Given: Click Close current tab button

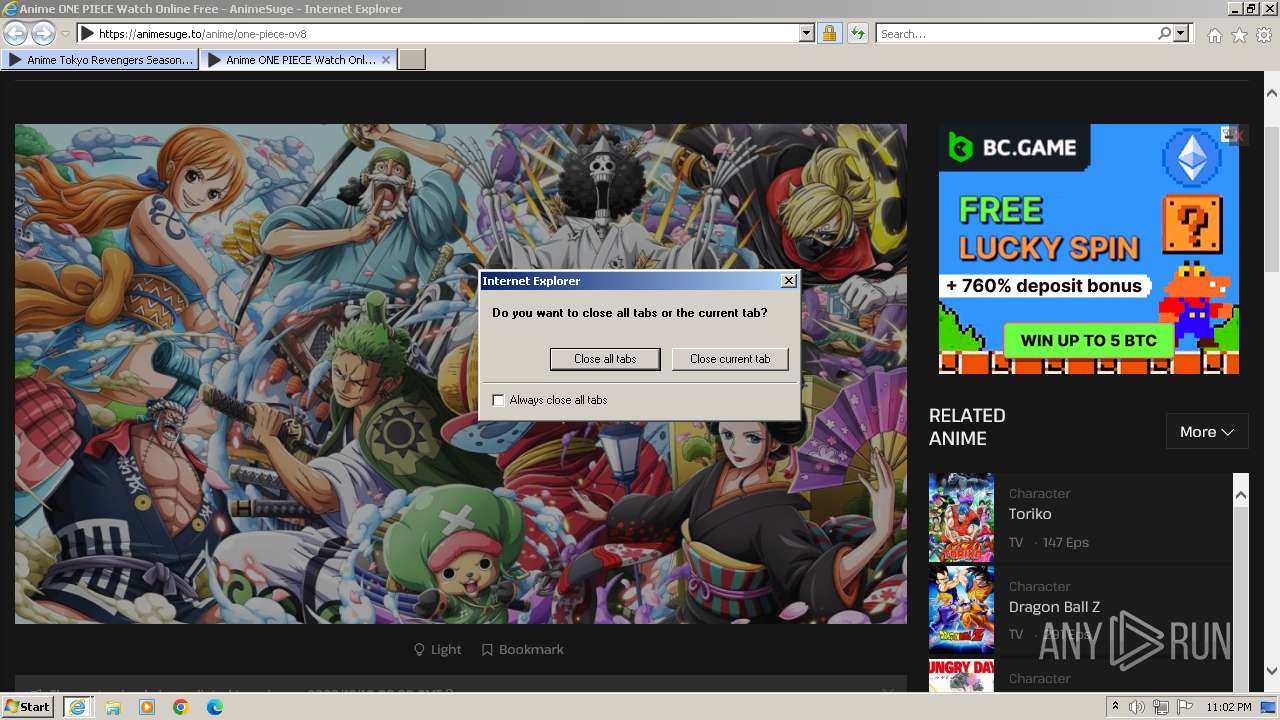Looking at the screenshot, I should 730,359.
